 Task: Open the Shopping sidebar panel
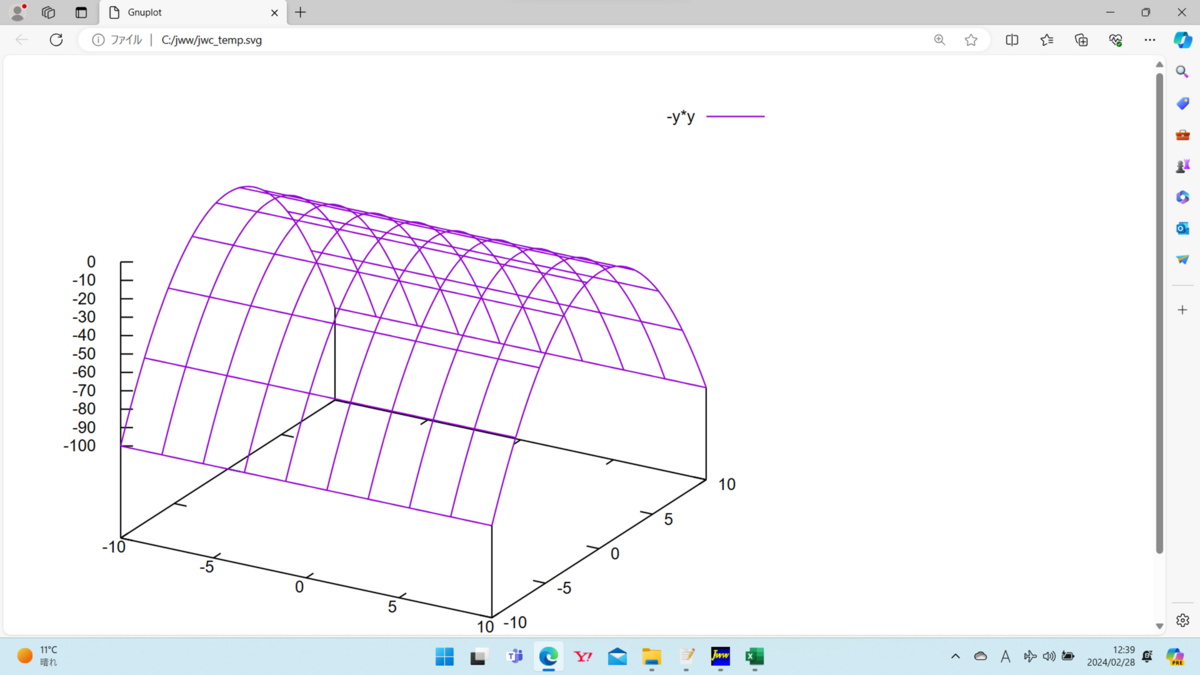[x=1181, y=103]
